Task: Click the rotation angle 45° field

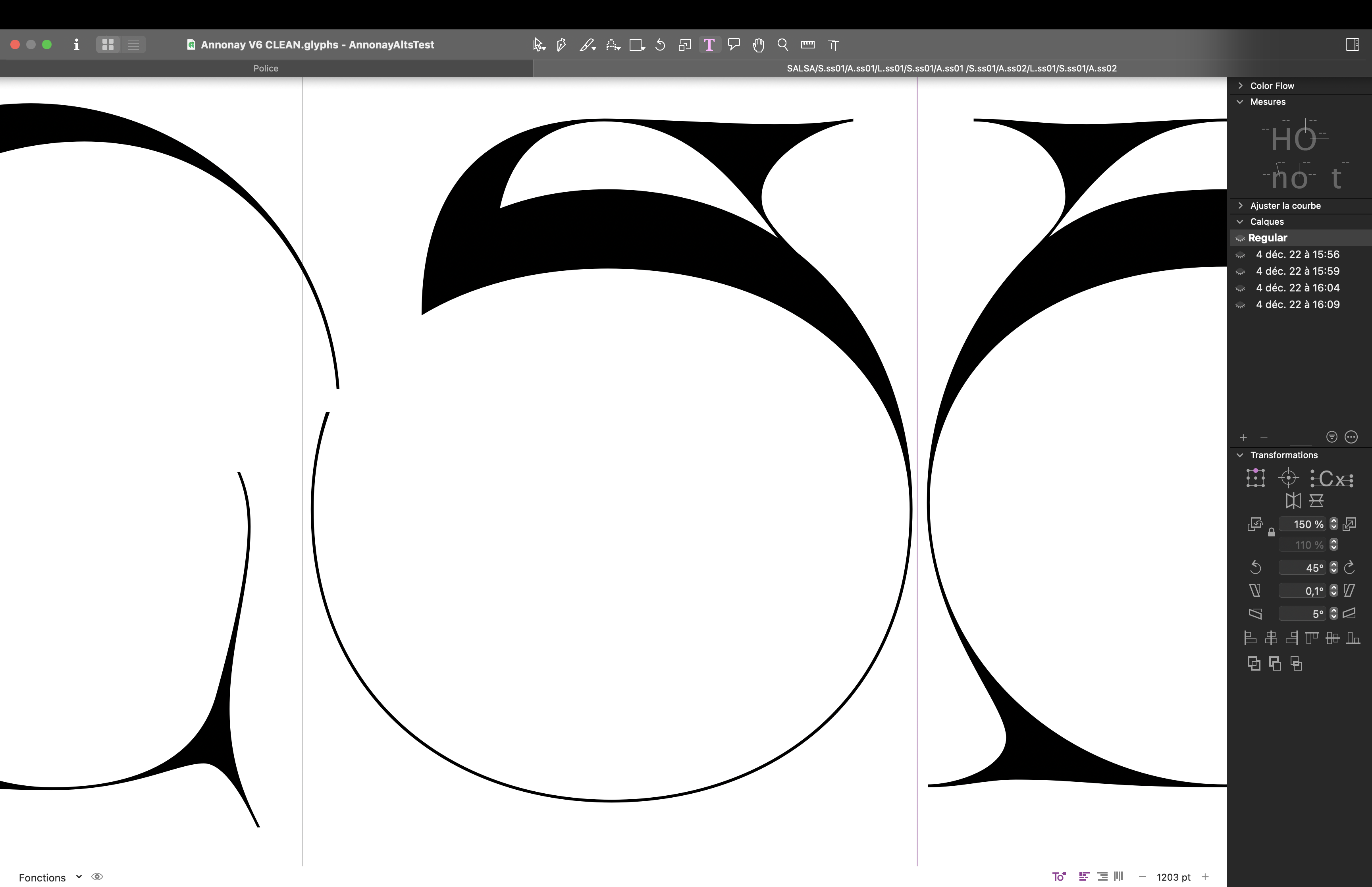Action: click(x=1303, y=568)
